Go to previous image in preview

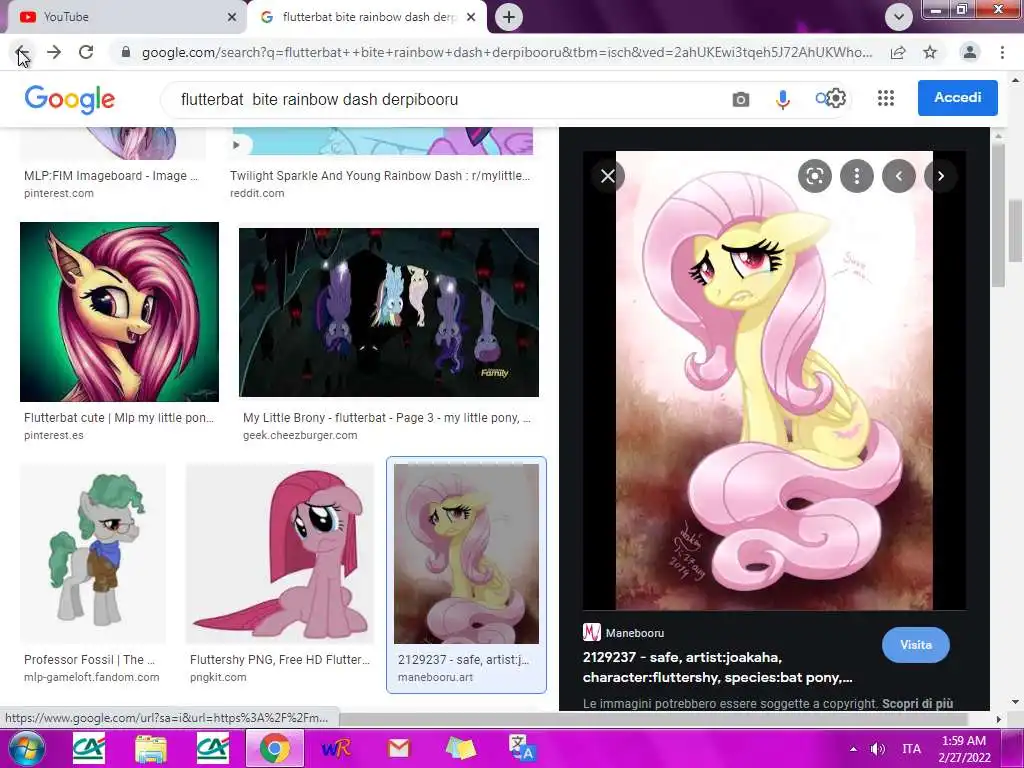[899, 176]
